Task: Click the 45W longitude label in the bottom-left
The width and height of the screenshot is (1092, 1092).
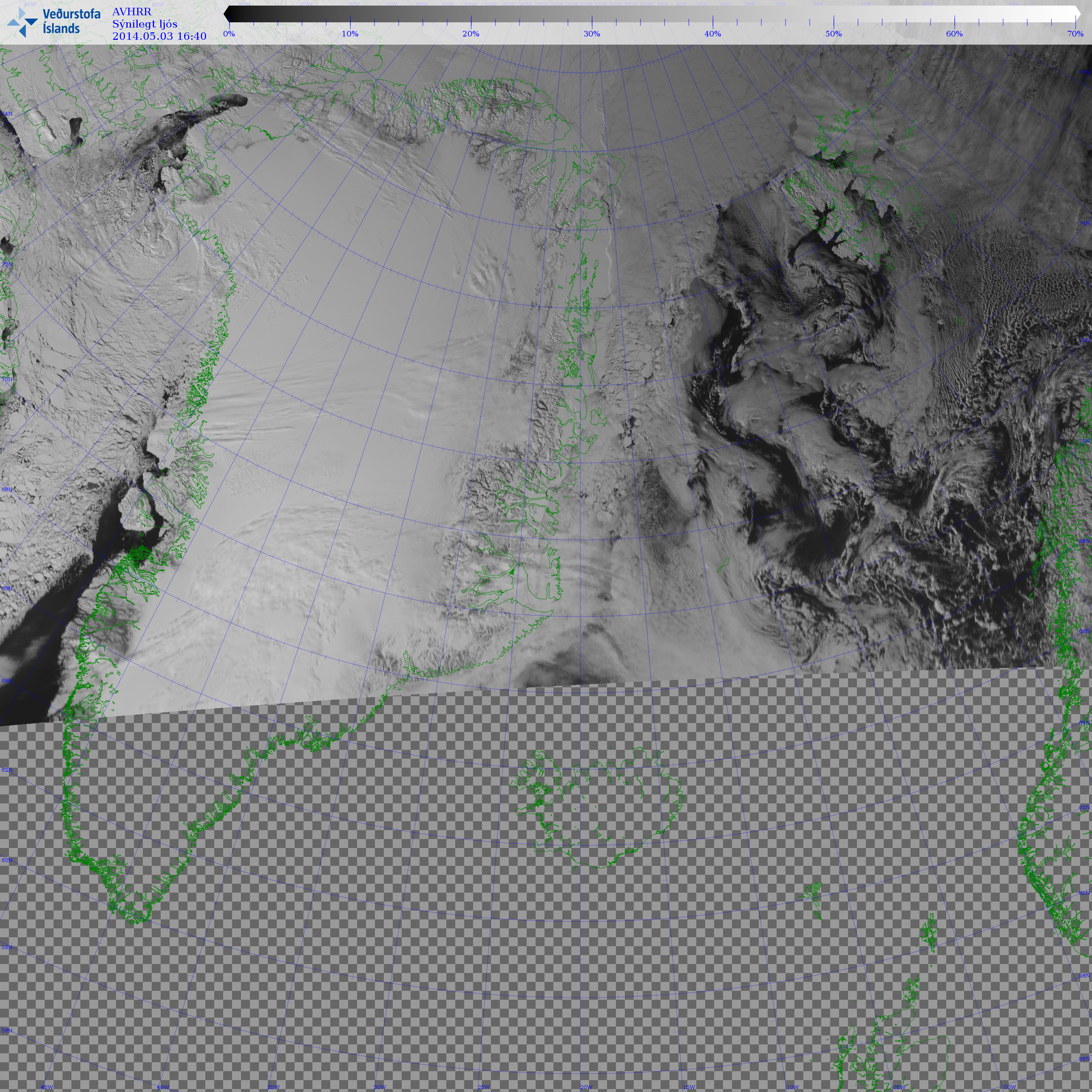Action: point(47,1087)
